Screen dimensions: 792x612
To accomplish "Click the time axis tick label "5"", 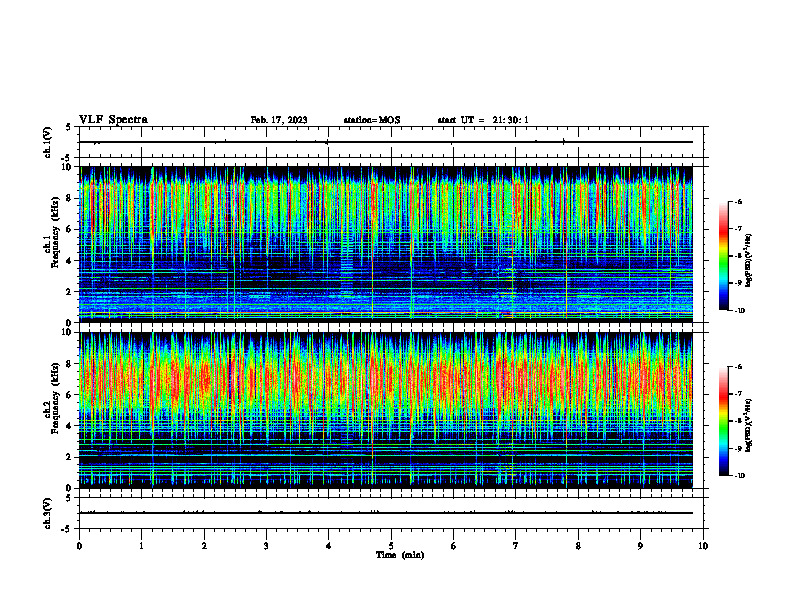I will (x=391, y=546).
